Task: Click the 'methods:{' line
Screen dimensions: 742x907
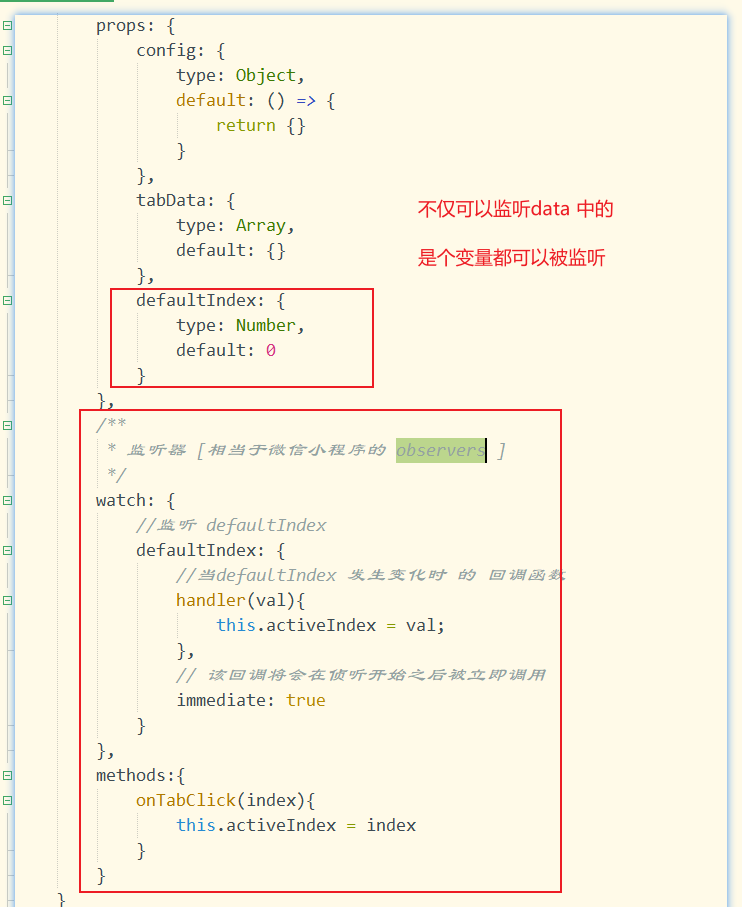Action: [141, 775]
